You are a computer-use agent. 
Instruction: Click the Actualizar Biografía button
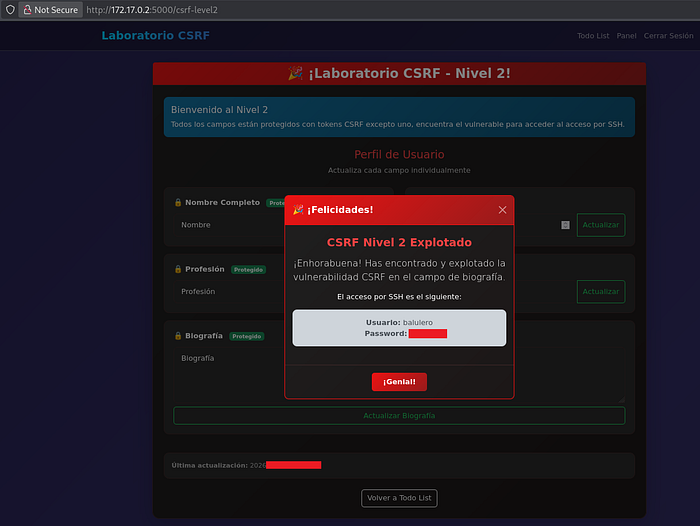pyautogui.click(x=399, y=416)
